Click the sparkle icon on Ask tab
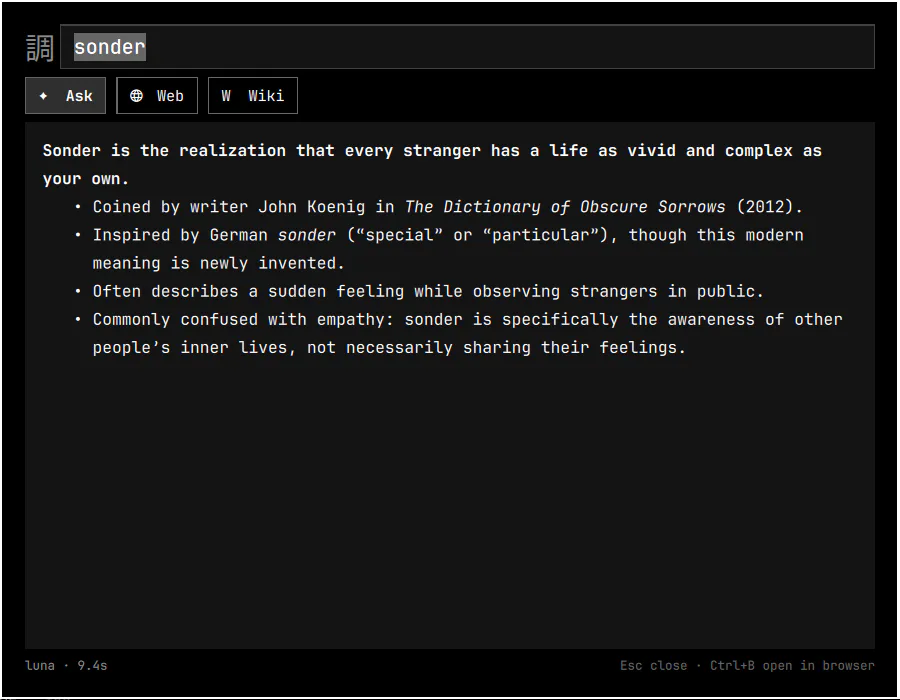900x700 pixels. point(43,96)
